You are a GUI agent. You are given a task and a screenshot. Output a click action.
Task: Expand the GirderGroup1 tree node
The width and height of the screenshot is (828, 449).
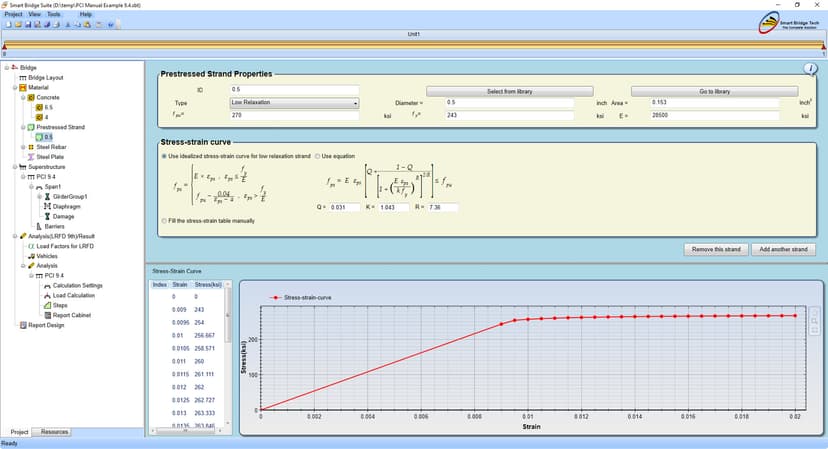pyautogui.click(x=40, y=197)
